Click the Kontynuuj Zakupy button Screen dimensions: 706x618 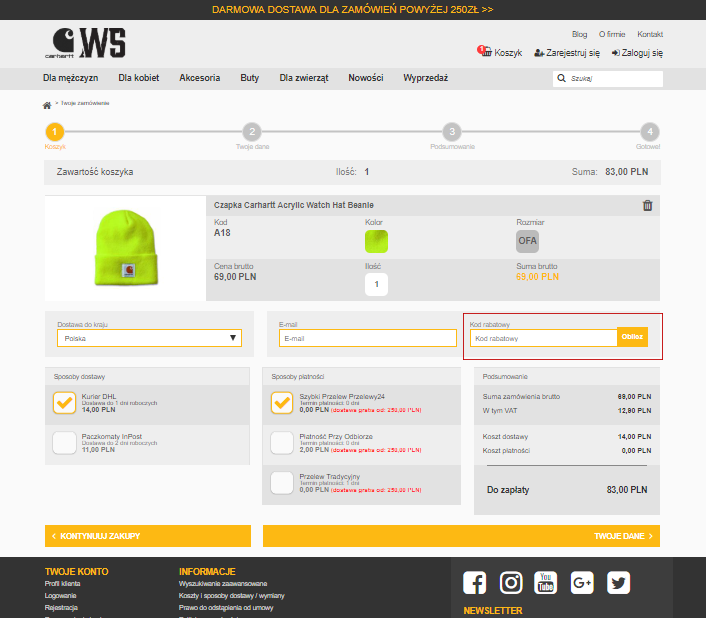pyautogui.click(x=146, y=536)
